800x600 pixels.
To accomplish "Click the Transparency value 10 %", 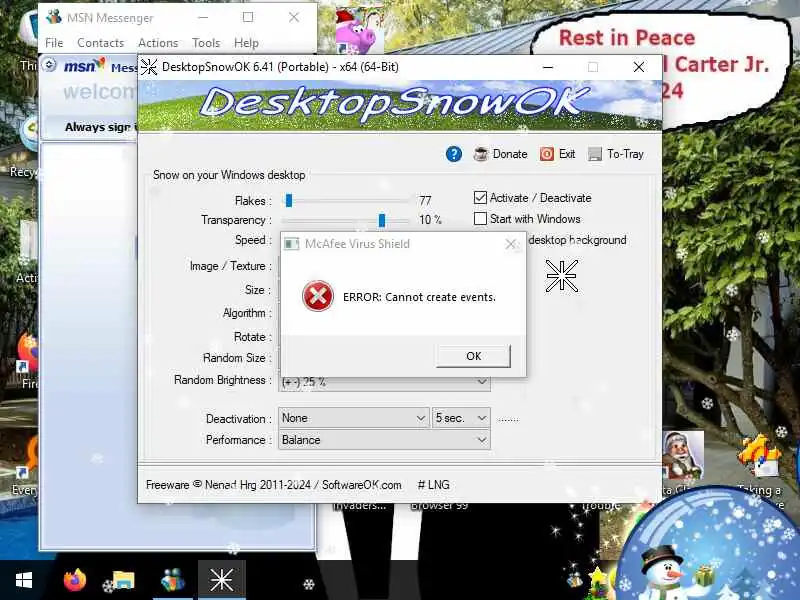I will coord(430,220).
